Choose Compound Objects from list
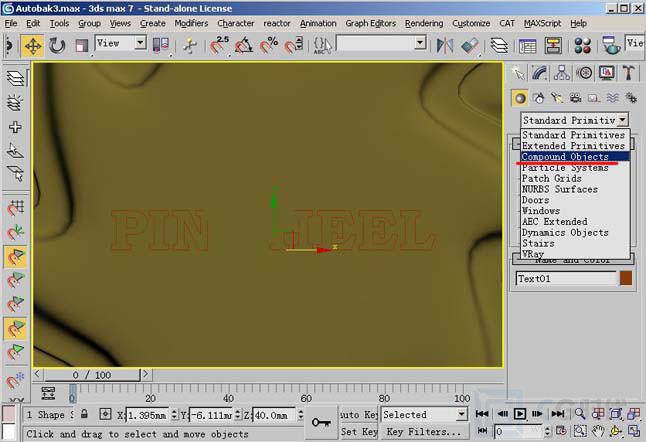This screenshot has width=646, height=442. 575,157
